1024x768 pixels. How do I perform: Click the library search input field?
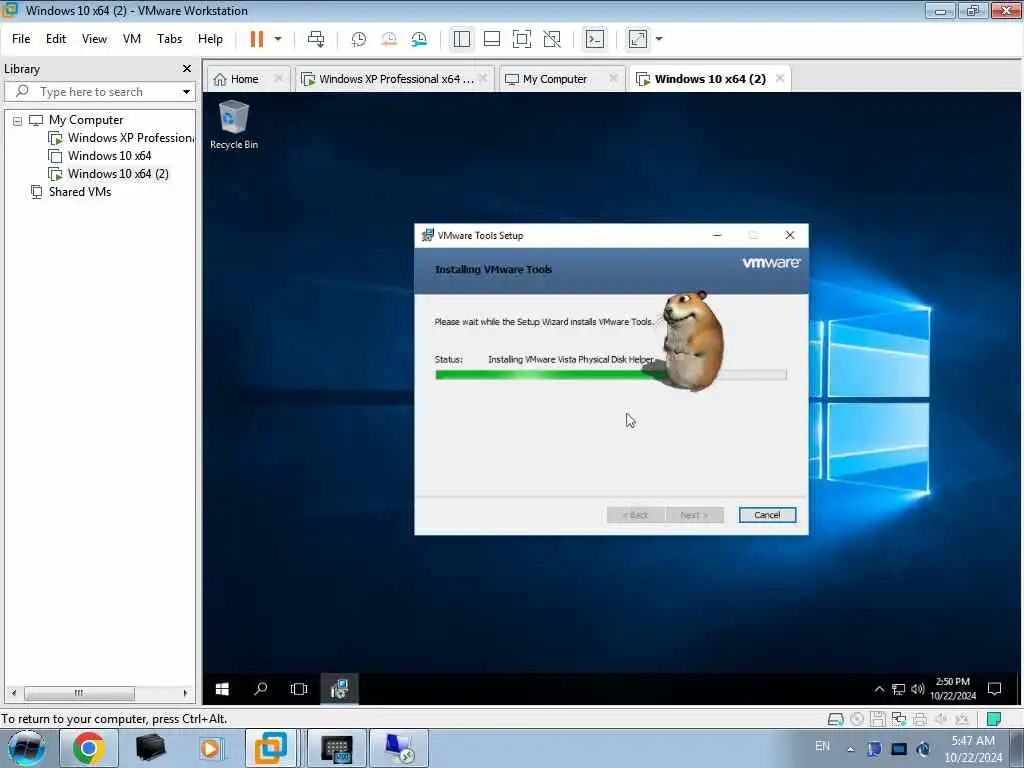[x=99, y=92]
